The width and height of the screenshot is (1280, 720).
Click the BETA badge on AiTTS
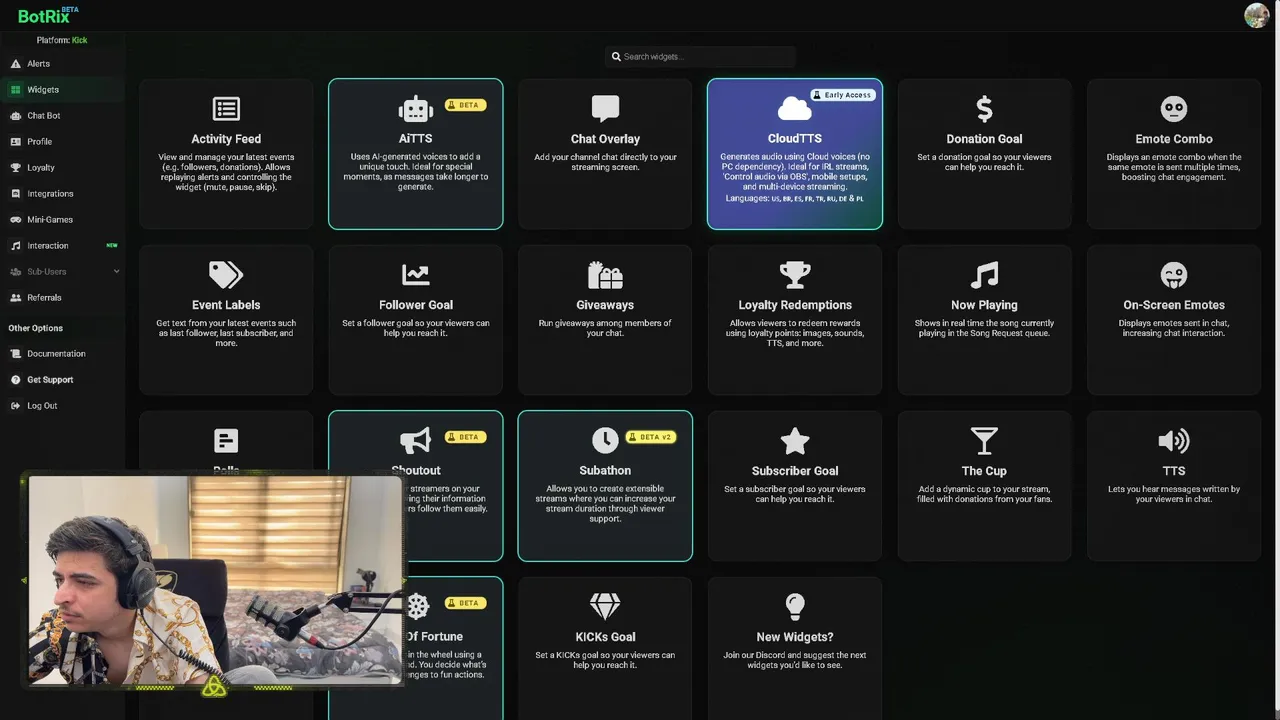click(465, 105)
